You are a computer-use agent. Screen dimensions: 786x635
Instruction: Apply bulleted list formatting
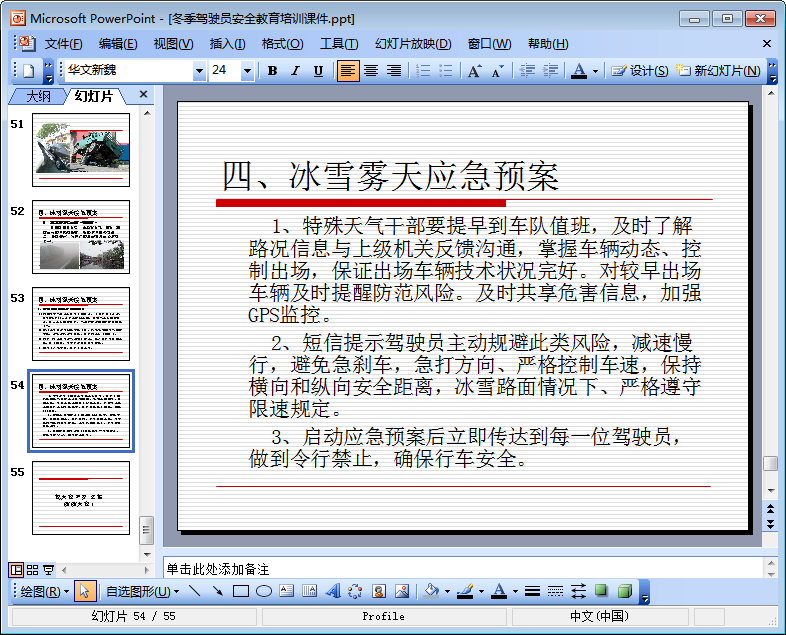[x=446, y=71]
